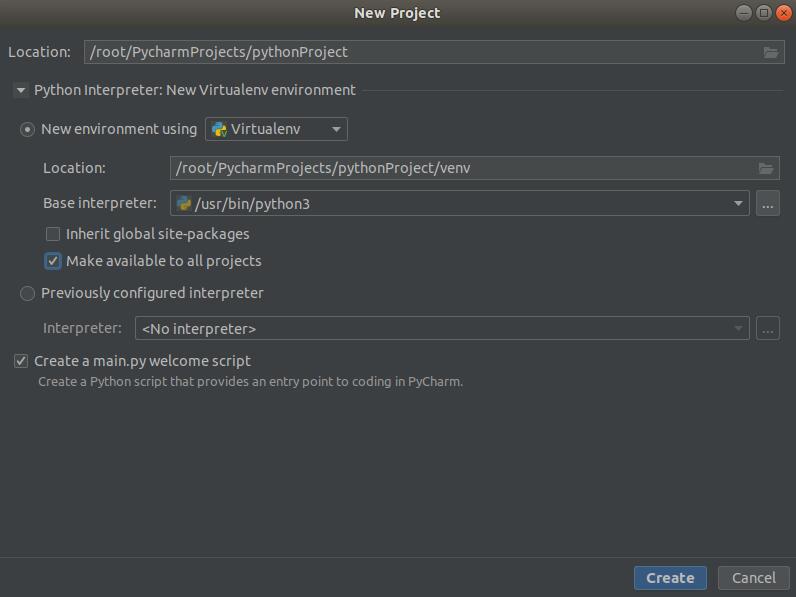Select Previously configured interpreter radio button
This screenshot has height=597, width=796.
point(28,294)
